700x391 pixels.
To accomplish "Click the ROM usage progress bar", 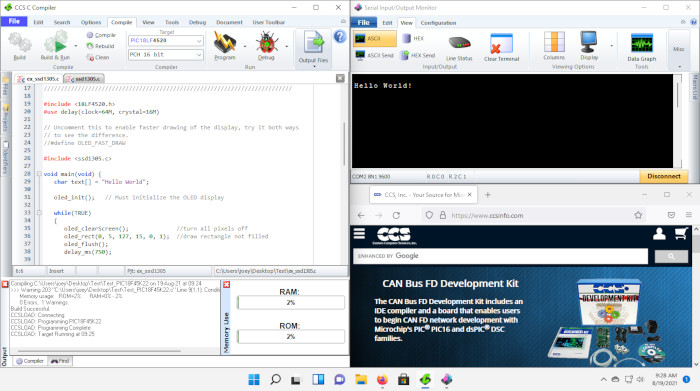I will [x=291, y=337].
